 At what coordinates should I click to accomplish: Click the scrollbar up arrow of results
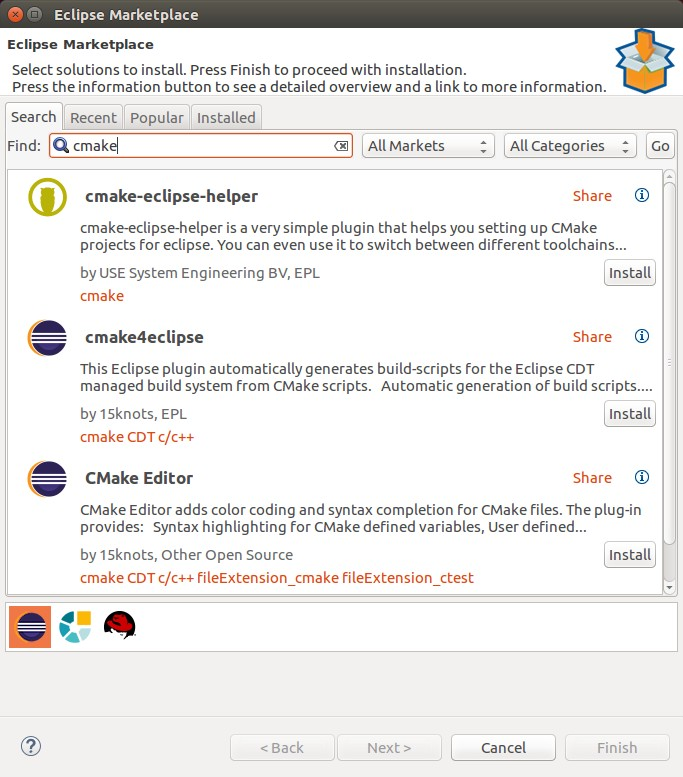pyautogui.click(x=669, y=176)
